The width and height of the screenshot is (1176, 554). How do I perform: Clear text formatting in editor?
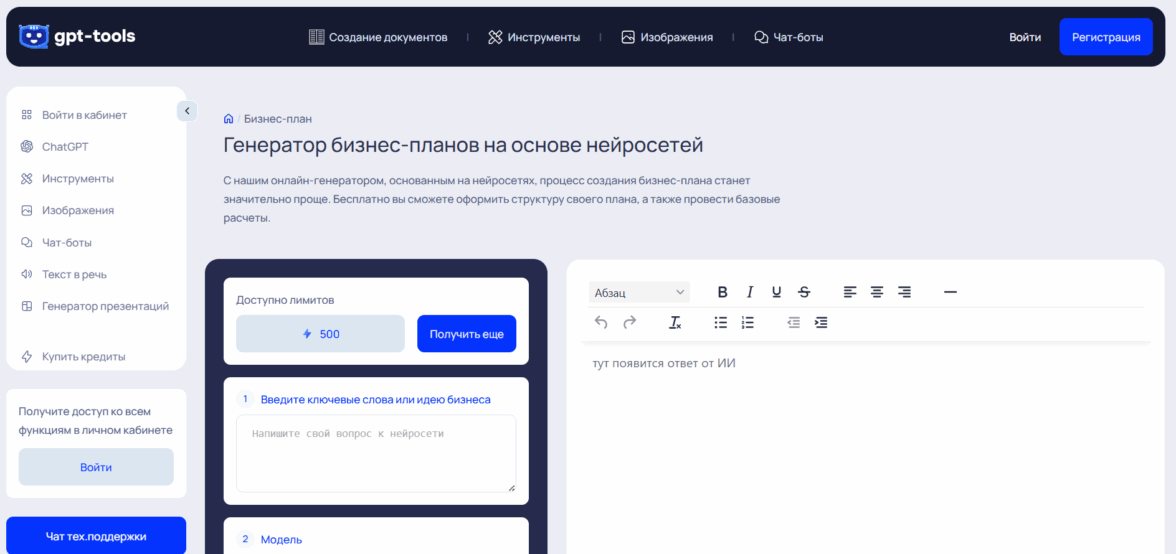pyautogui.click(x=675, y=322)
